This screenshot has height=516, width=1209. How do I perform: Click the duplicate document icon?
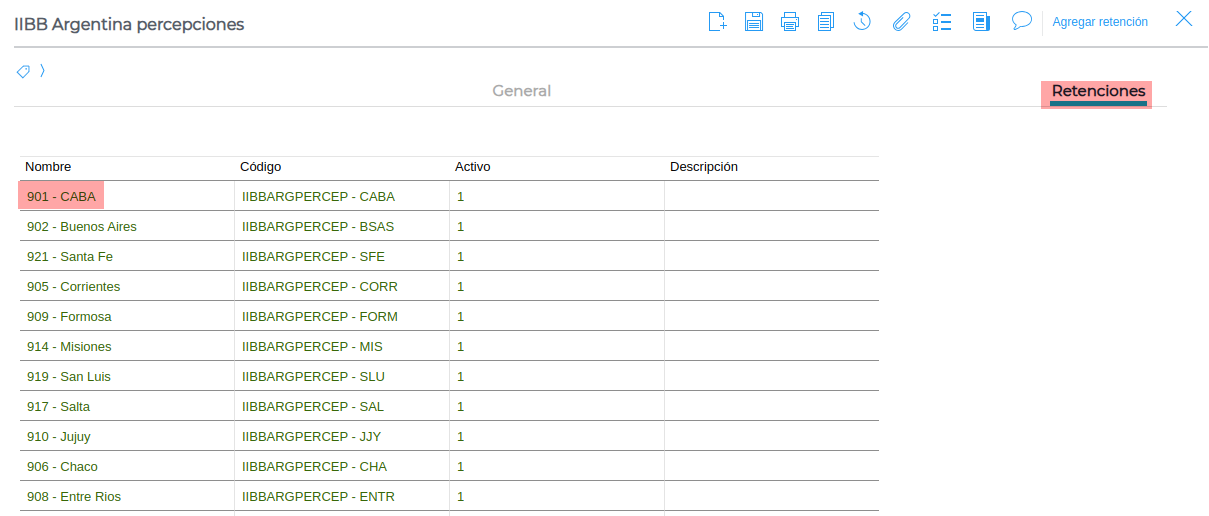tap(826, 21)
